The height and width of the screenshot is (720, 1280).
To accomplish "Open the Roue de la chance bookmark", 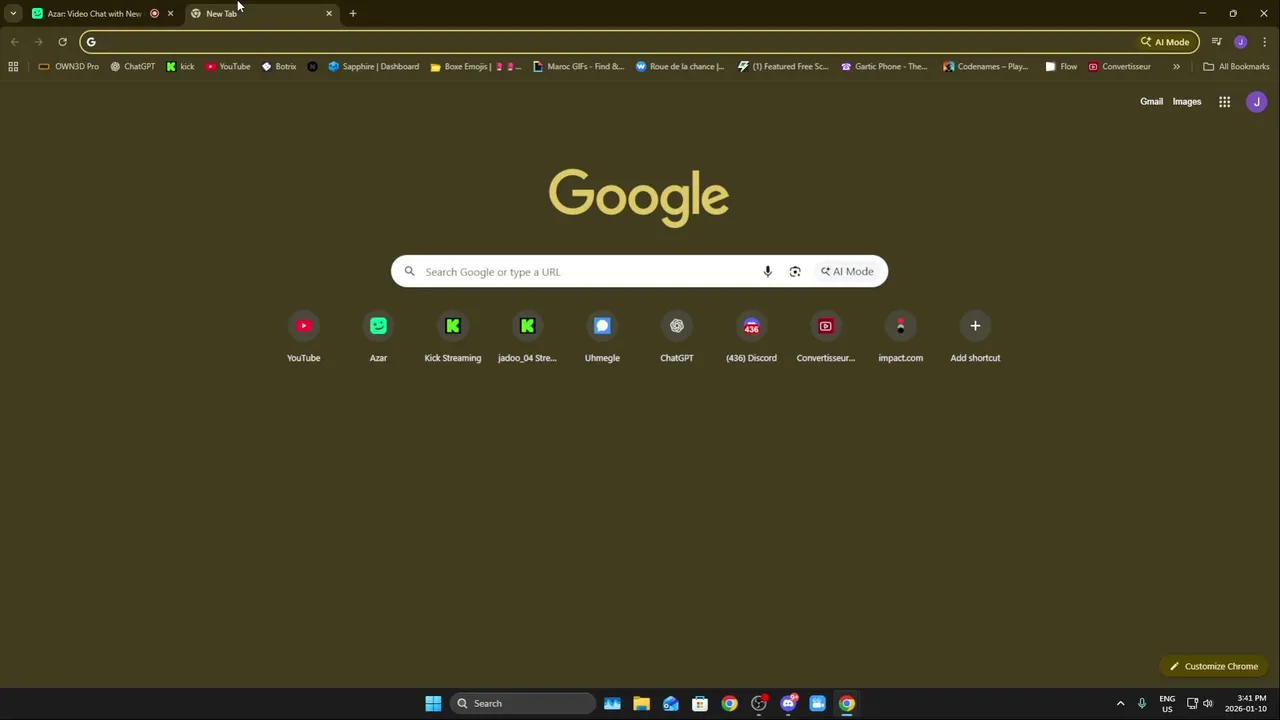I will click(680, 67).
